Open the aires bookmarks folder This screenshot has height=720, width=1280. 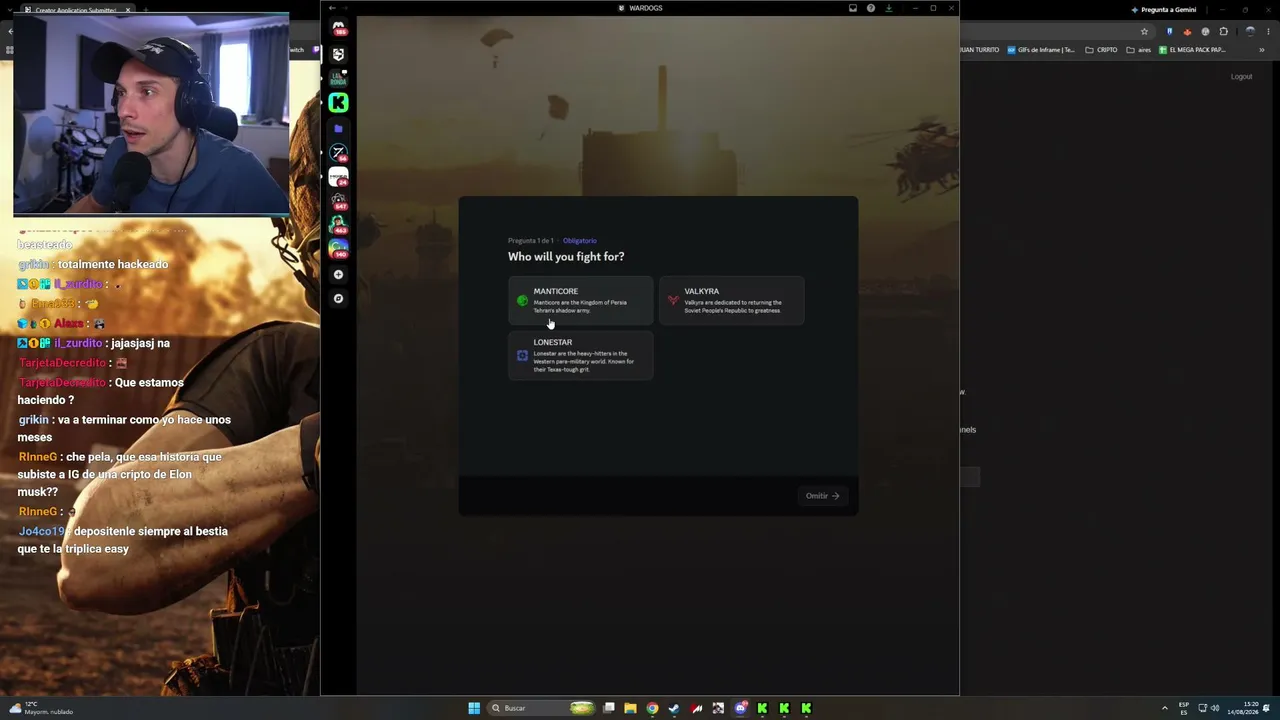tap(1138, 50)
